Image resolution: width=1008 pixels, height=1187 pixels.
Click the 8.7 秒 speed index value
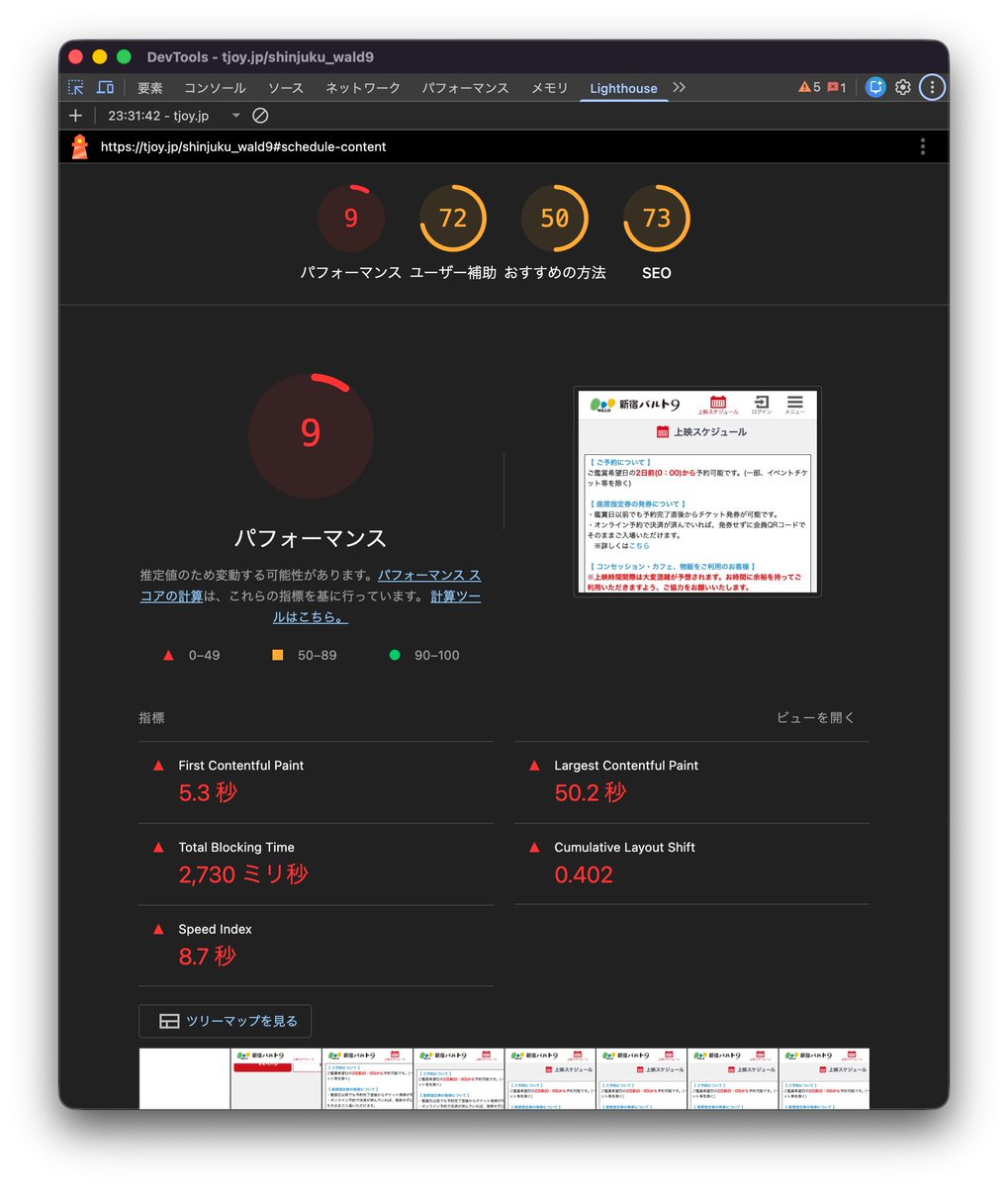[208, 957]
